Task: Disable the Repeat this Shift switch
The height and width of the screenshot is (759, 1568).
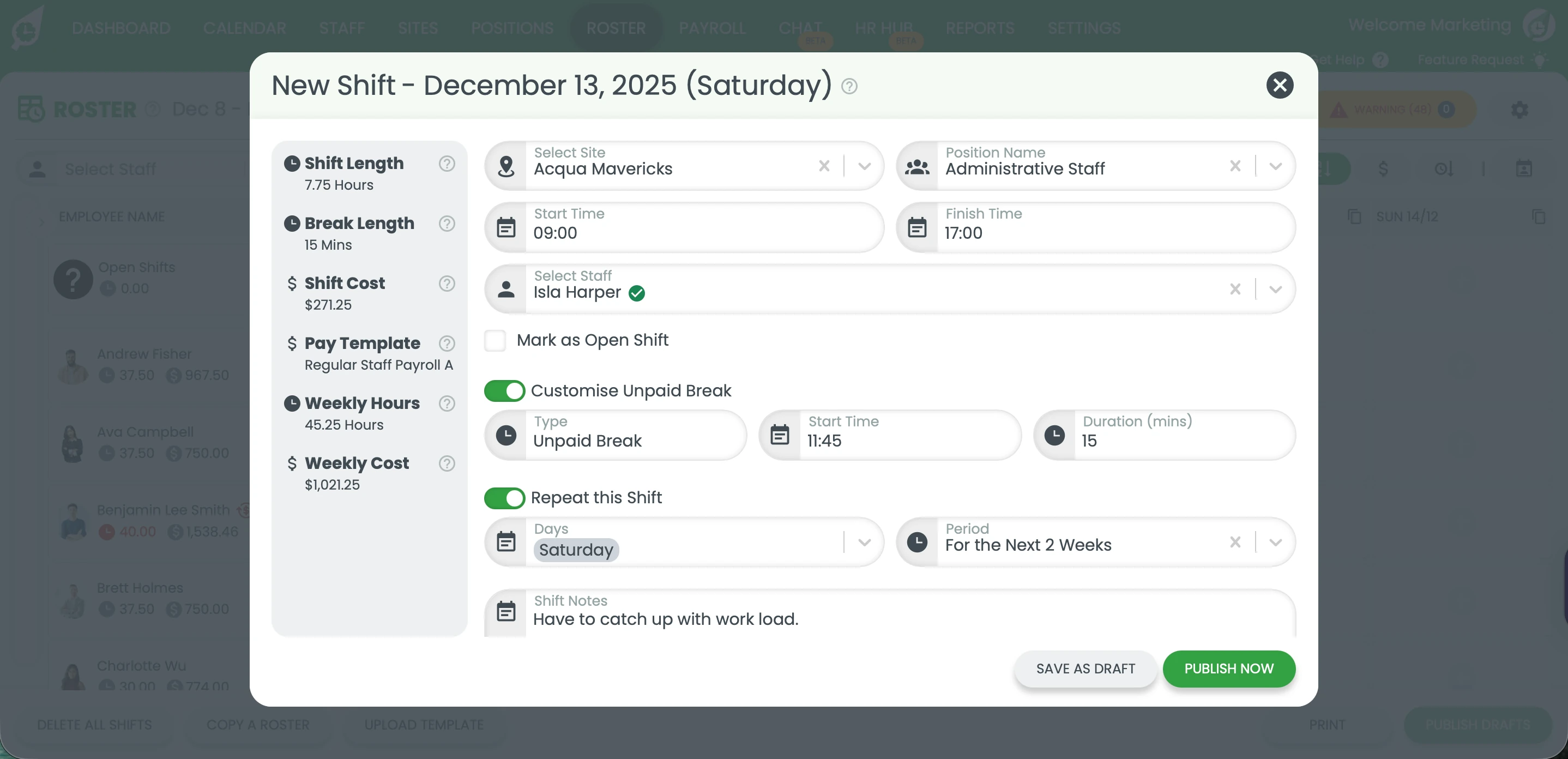Action: pos(505,498)
